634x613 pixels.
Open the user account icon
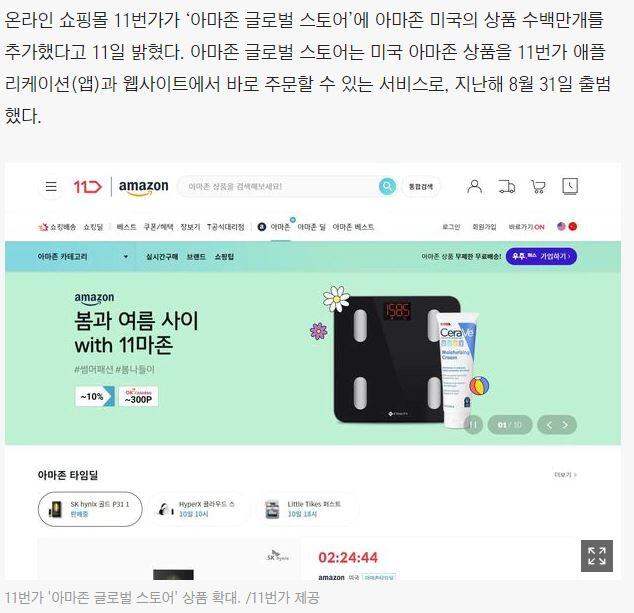474,186
